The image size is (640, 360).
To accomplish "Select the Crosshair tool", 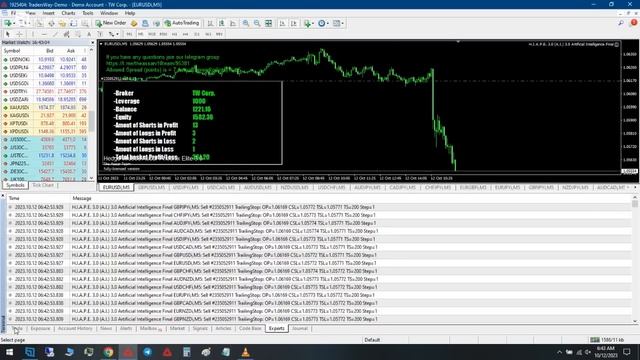I will (x=19, y=34).
